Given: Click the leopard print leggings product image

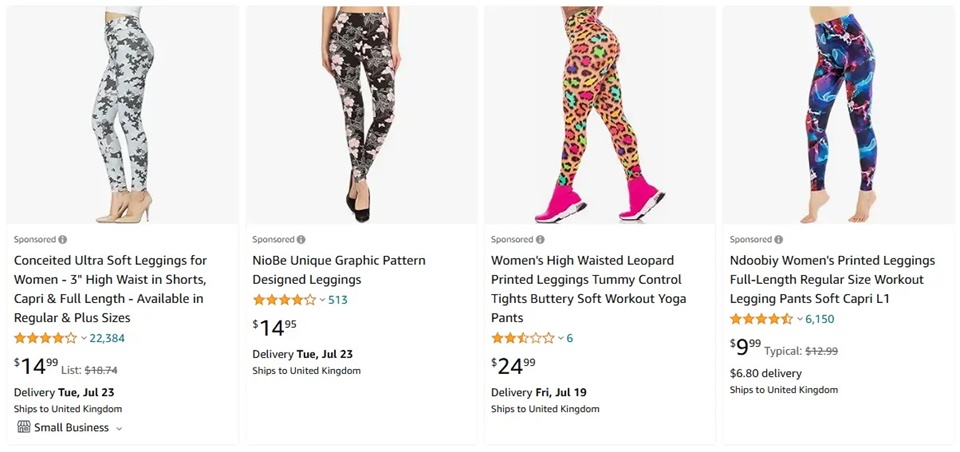Looking at the screenshot, I should click(600, 115).
